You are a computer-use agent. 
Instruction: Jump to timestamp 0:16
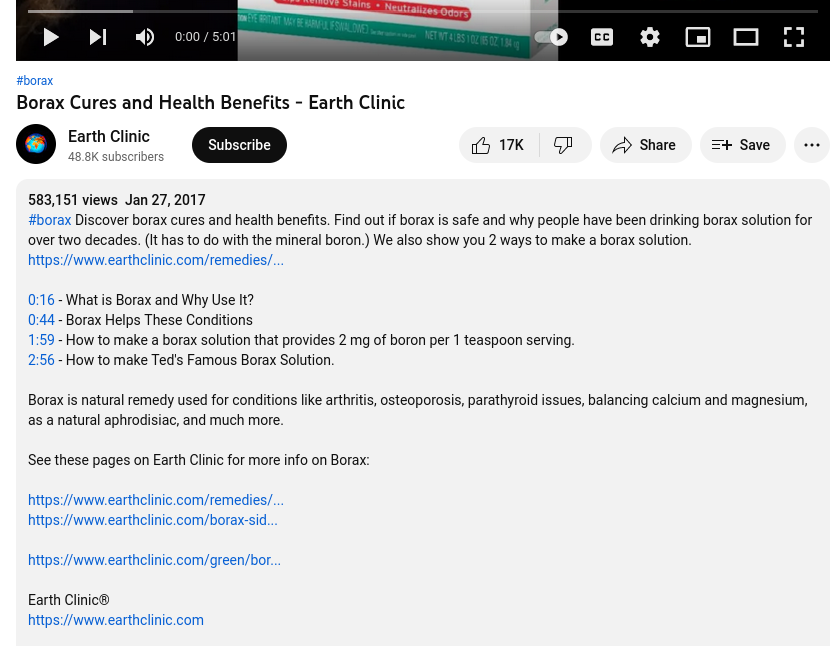41,300
